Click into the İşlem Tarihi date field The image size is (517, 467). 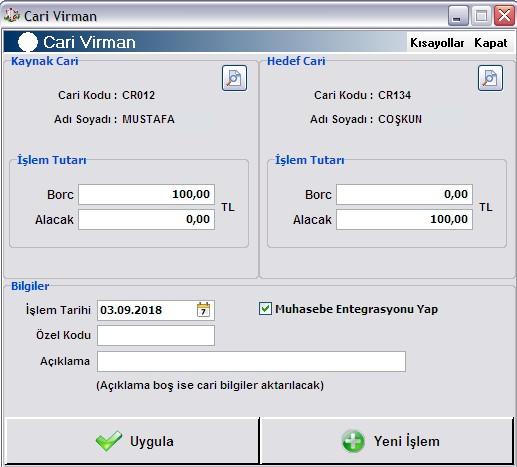pyautogui.click(x=147, y=310)
